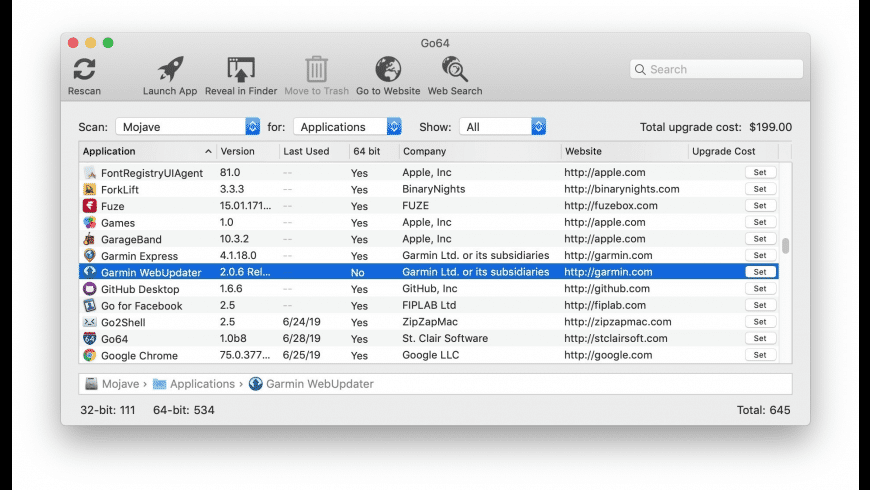Click the http://github.com website cell
The image size is (870, 490).
tap(606, 289)
